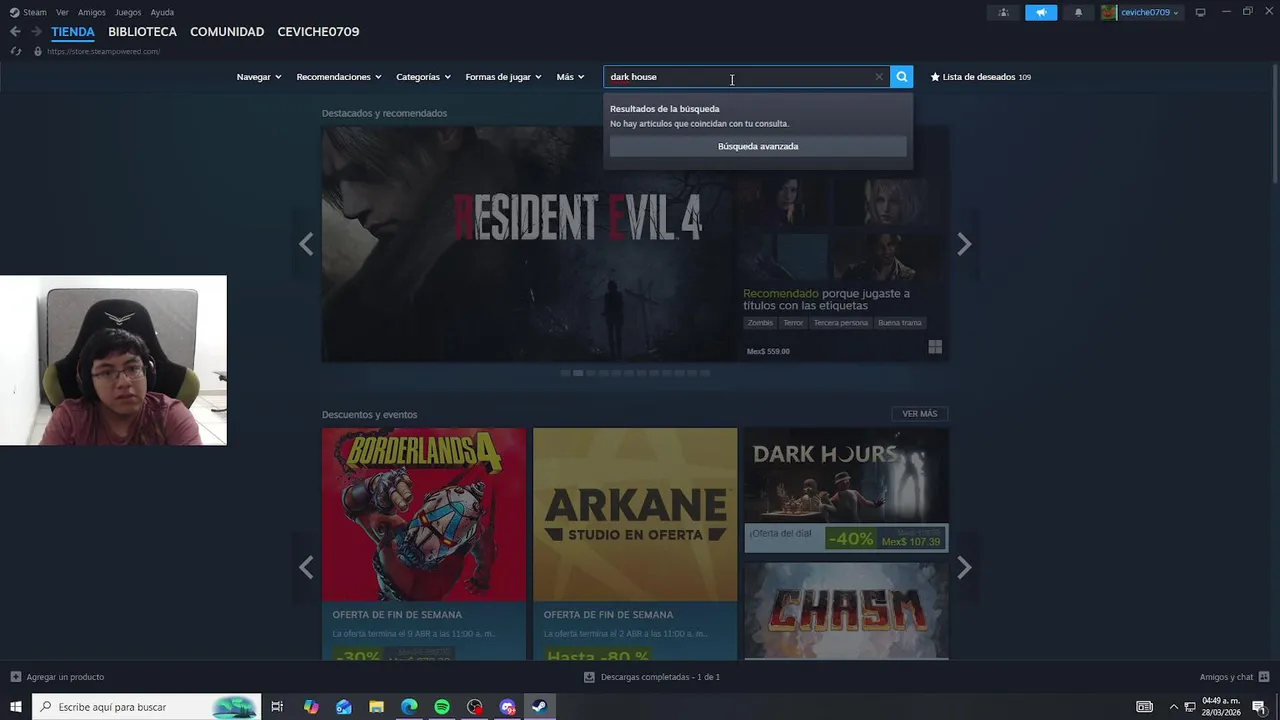This screenshot has height=720, width=1280.
Task: Open File Explorer from the taskbar
Action: 376,707
